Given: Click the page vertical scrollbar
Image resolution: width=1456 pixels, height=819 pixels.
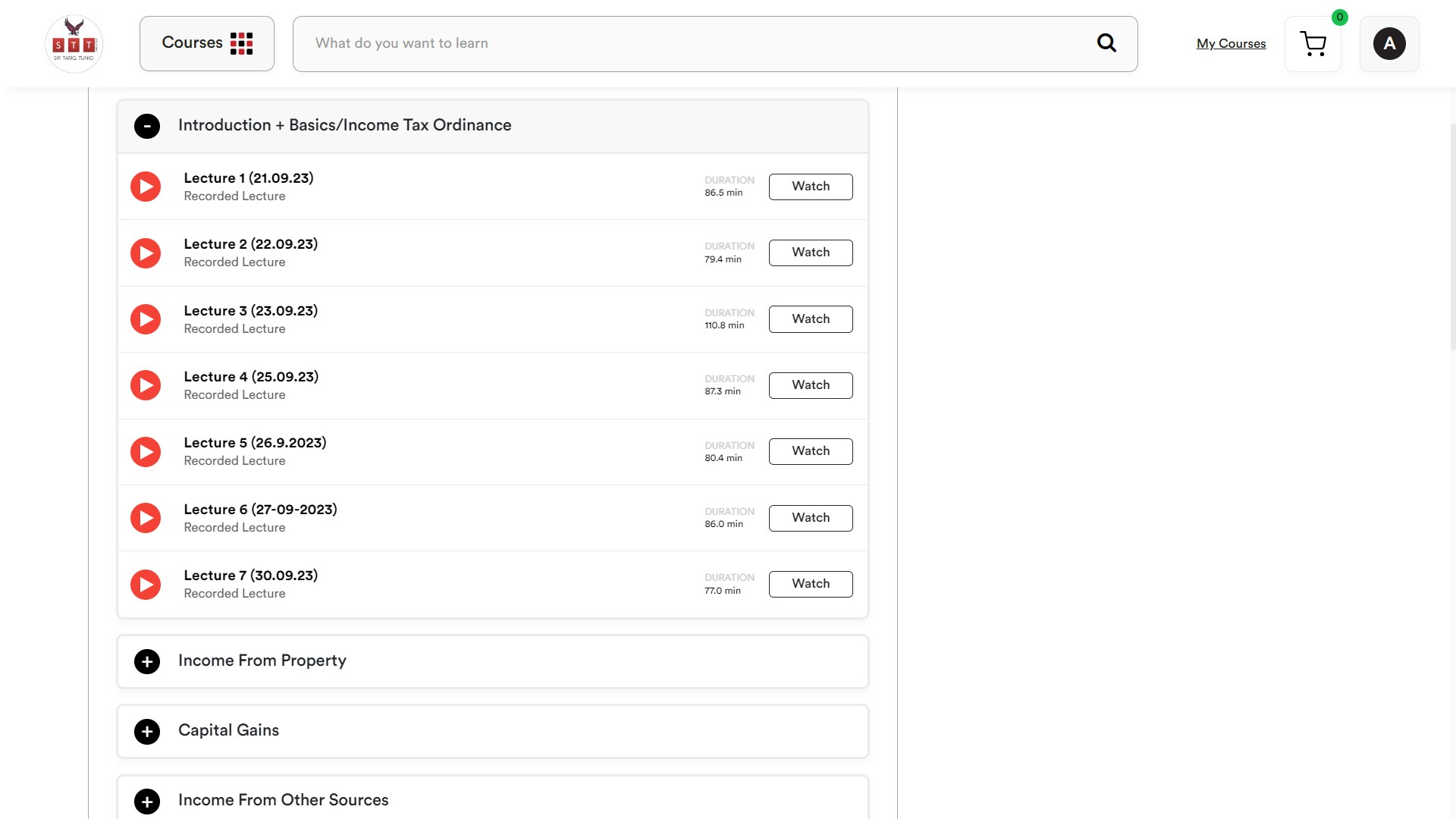Looking at the screenshot, I should (x=1452, y=235).
